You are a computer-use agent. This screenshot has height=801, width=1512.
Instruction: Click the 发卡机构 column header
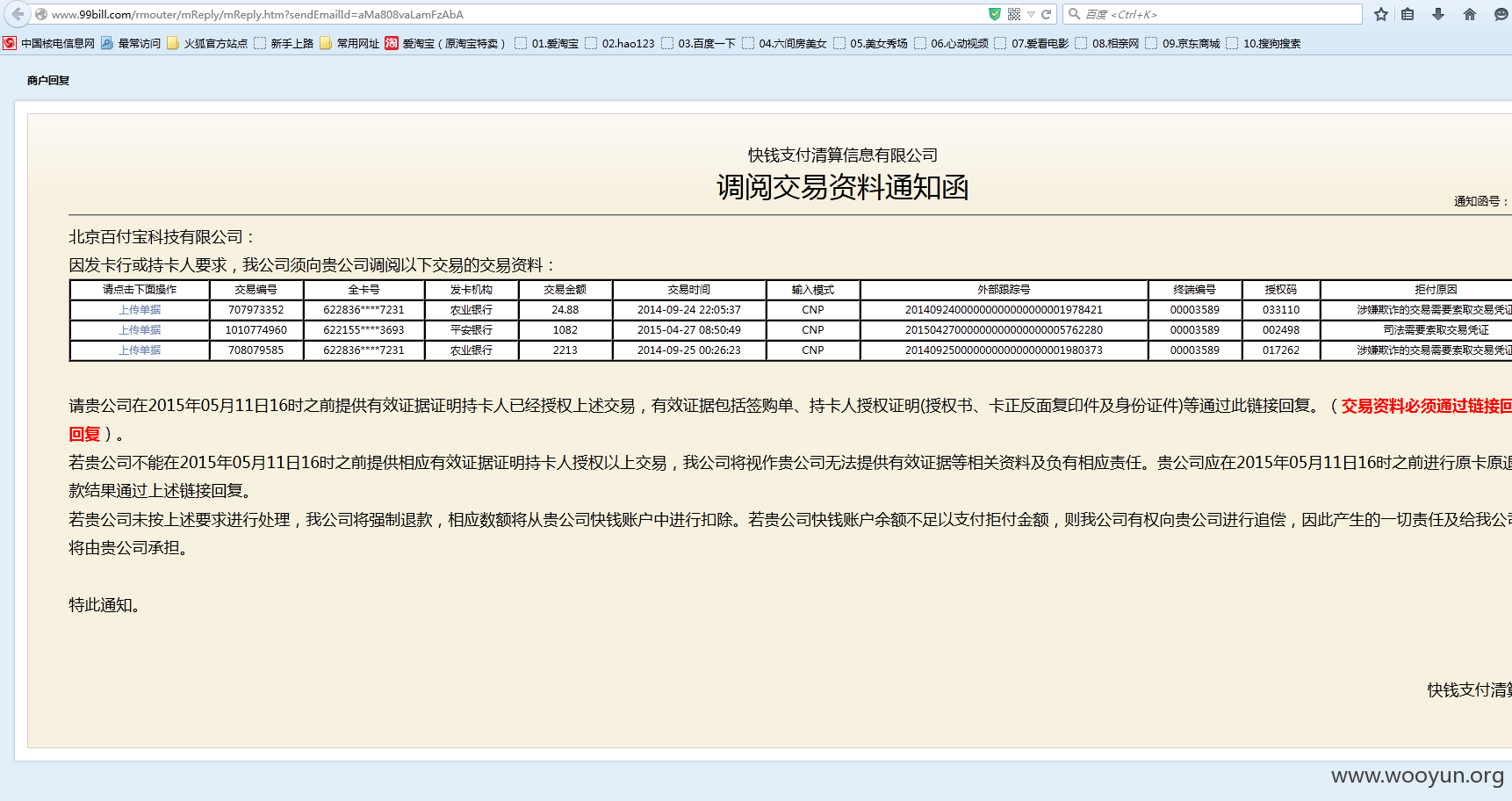pos(472,290)
